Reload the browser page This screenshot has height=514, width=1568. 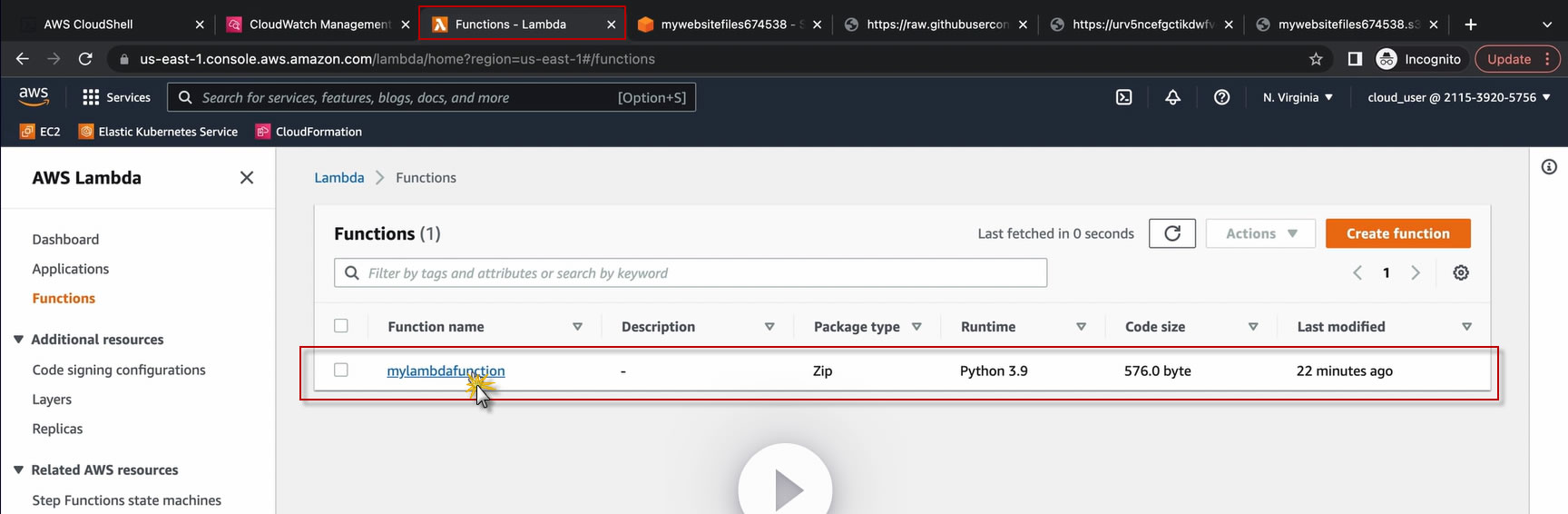click(x=85, y=59)
